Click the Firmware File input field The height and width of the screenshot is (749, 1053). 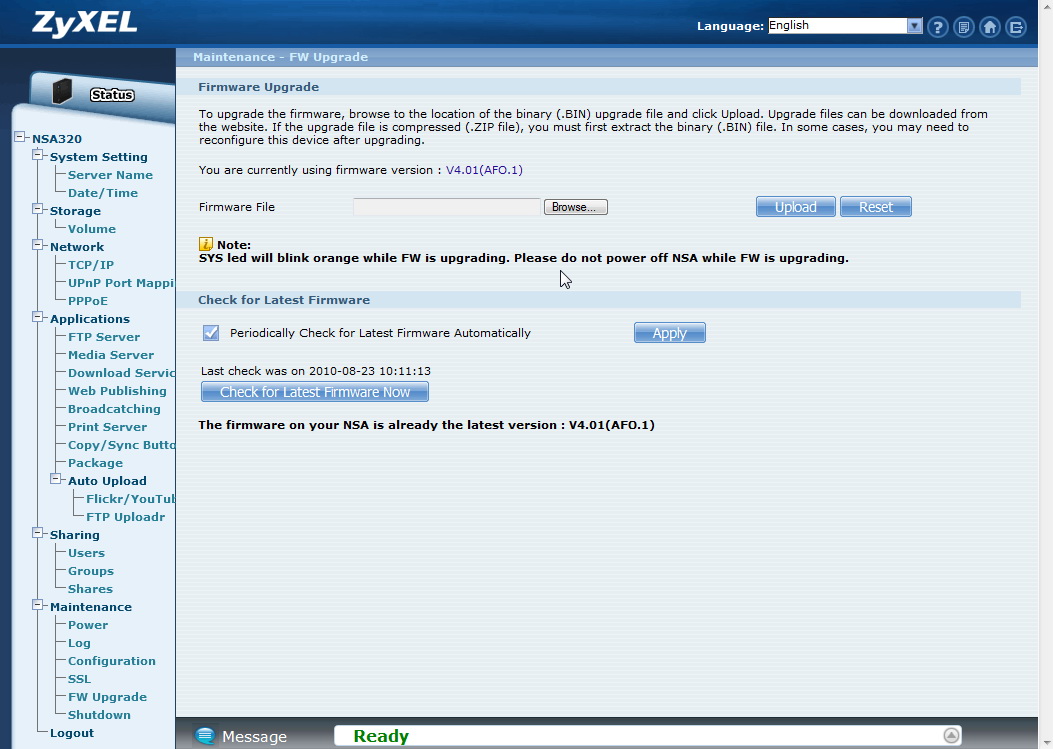(x=447, y=207)
